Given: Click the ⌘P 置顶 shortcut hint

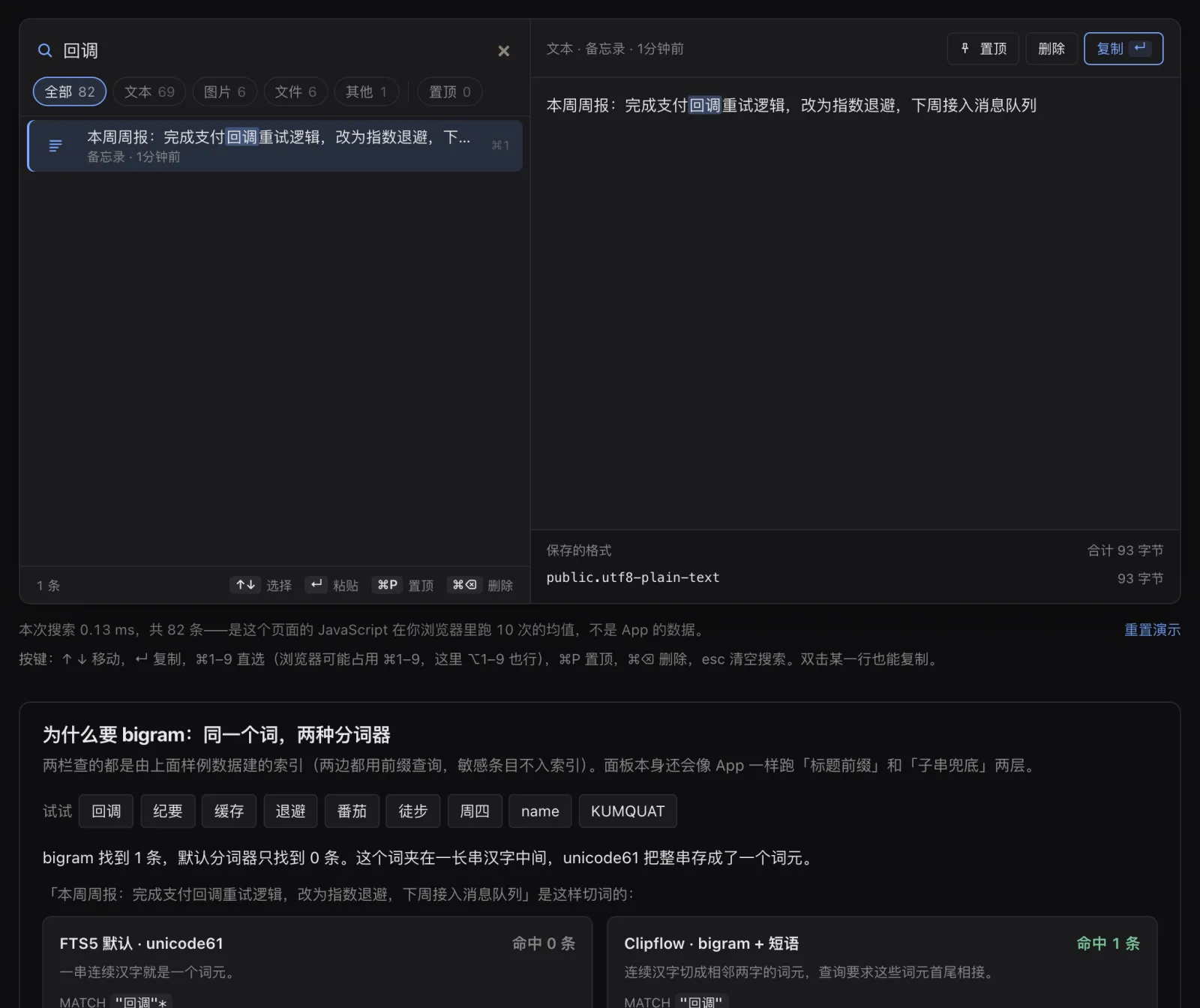Looking at the screenshot, I should click(x=403, y=585).
